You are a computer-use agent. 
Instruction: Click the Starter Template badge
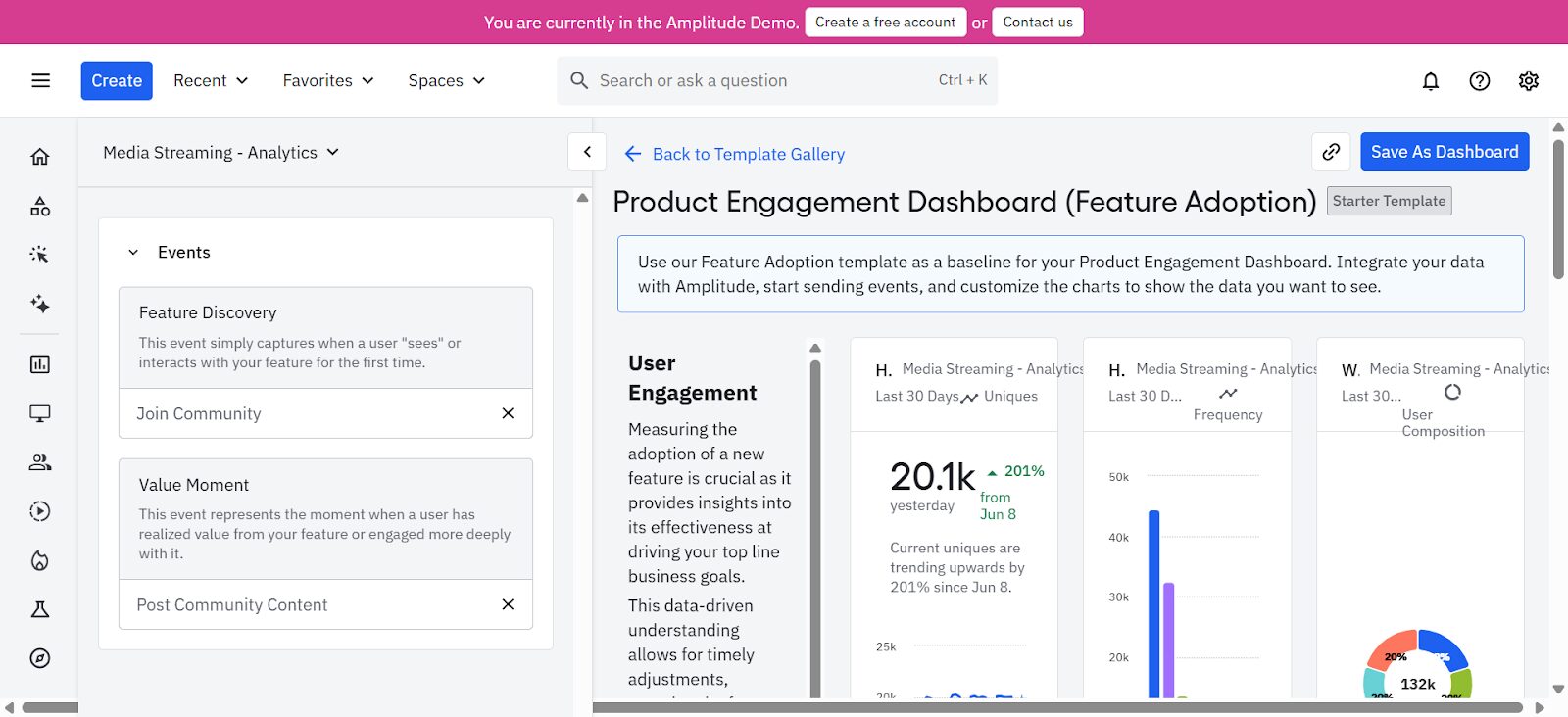point(1389,201)
